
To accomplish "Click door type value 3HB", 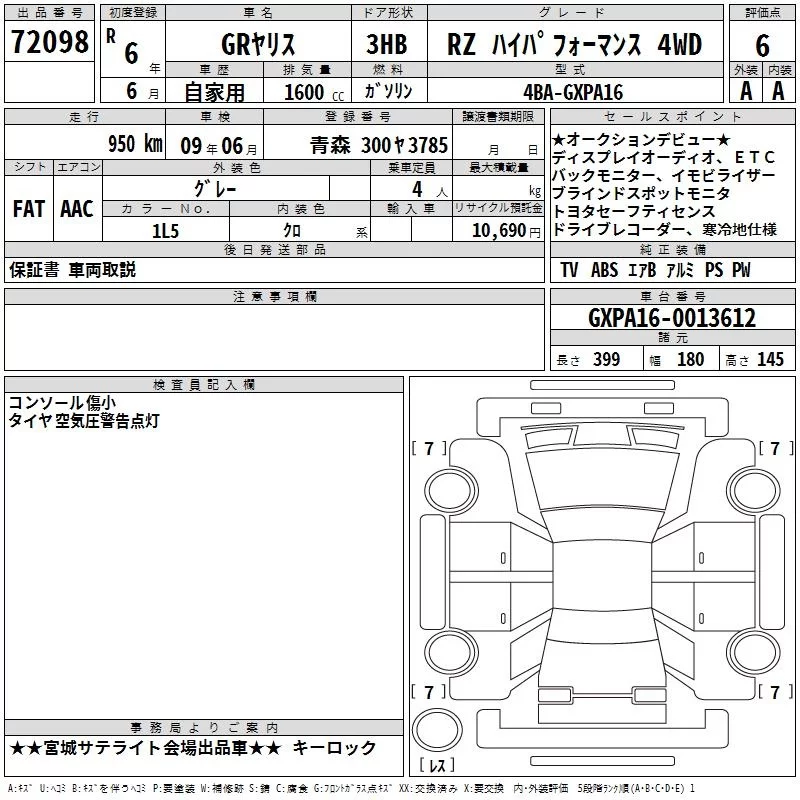I will click(x=387, y=44).
